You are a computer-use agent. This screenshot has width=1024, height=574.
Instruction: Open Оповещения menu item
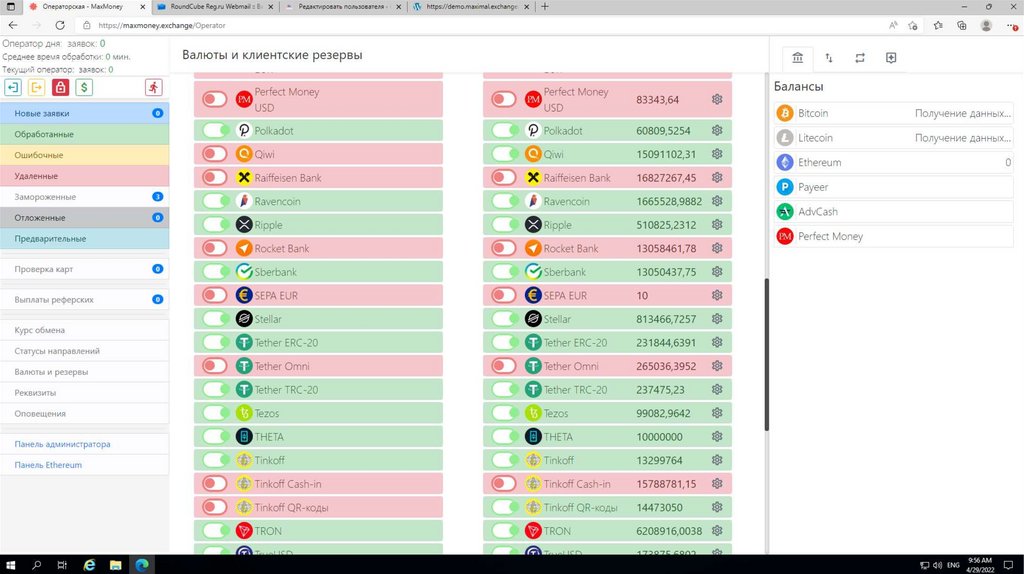tap(84, 413)
